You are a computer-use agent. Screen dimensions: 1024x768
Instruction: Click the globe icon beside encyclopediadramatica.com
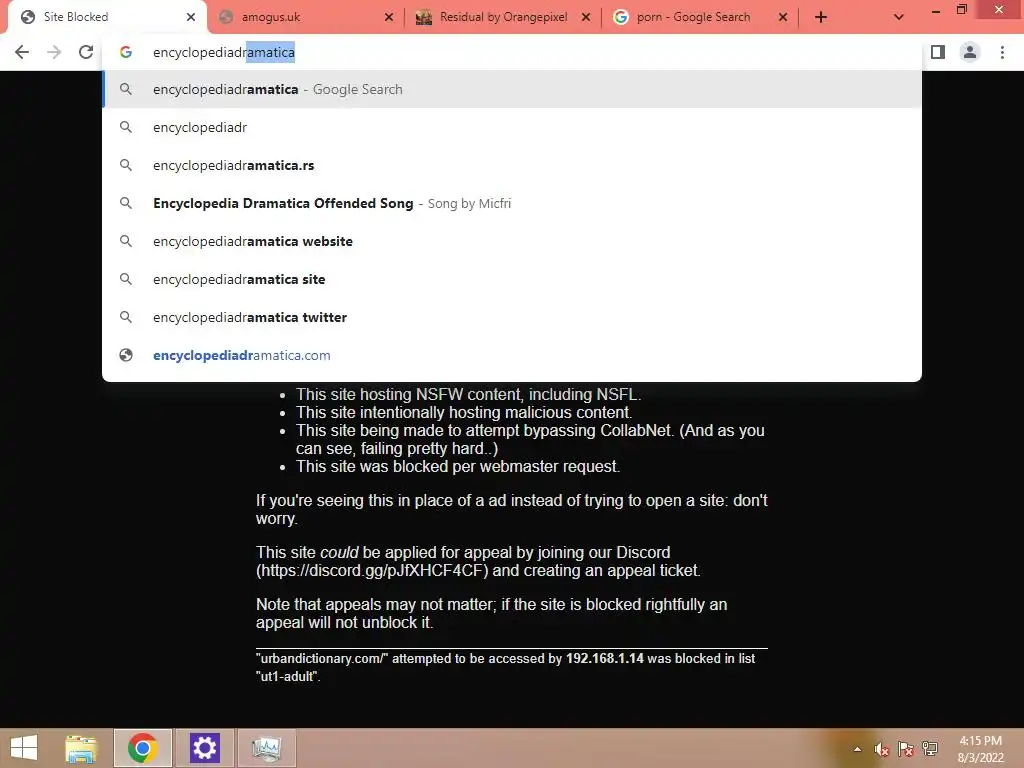pos(126,355)
